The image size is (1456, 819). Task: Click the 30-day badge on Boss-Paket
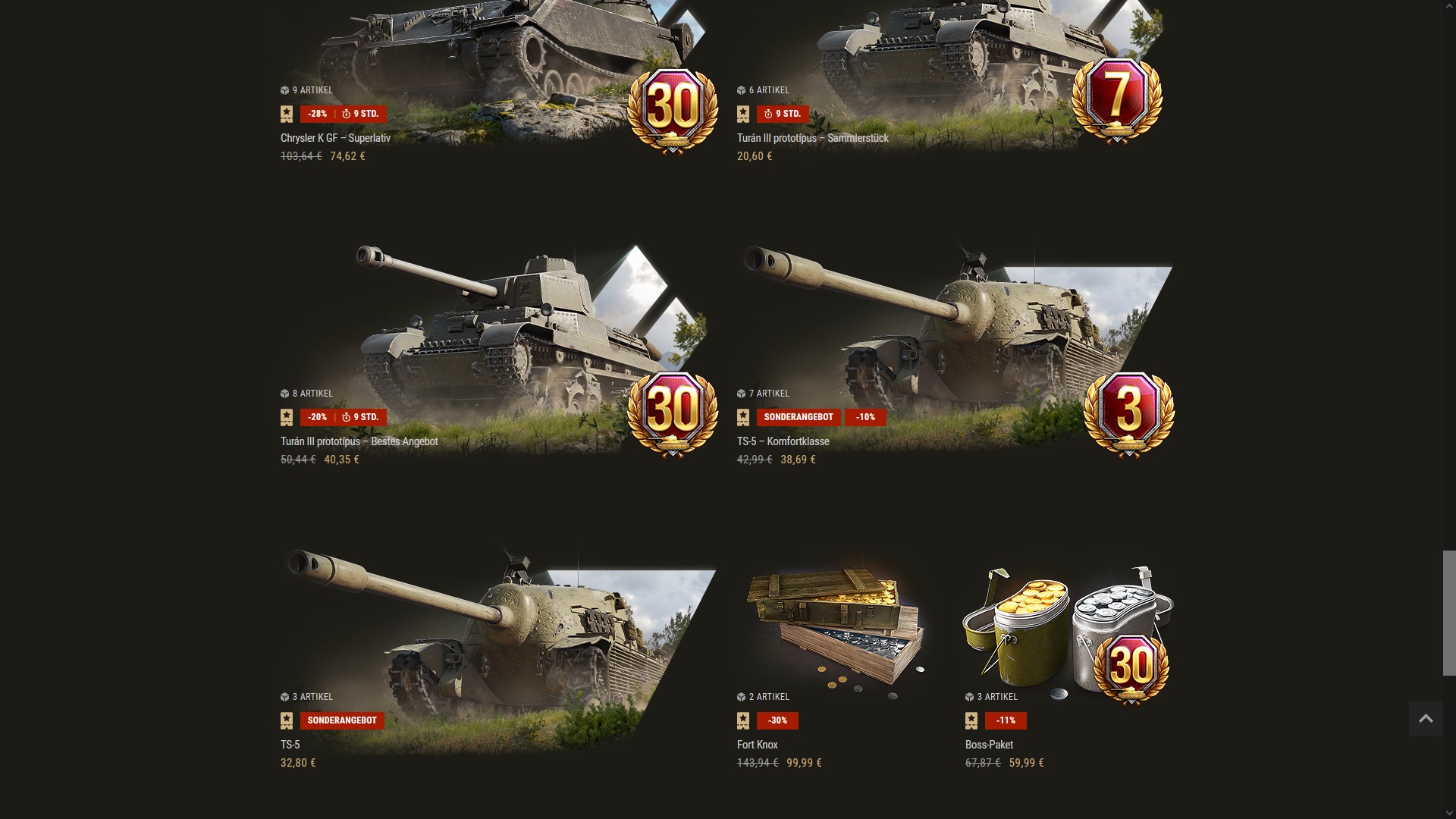click(1131, 668)
